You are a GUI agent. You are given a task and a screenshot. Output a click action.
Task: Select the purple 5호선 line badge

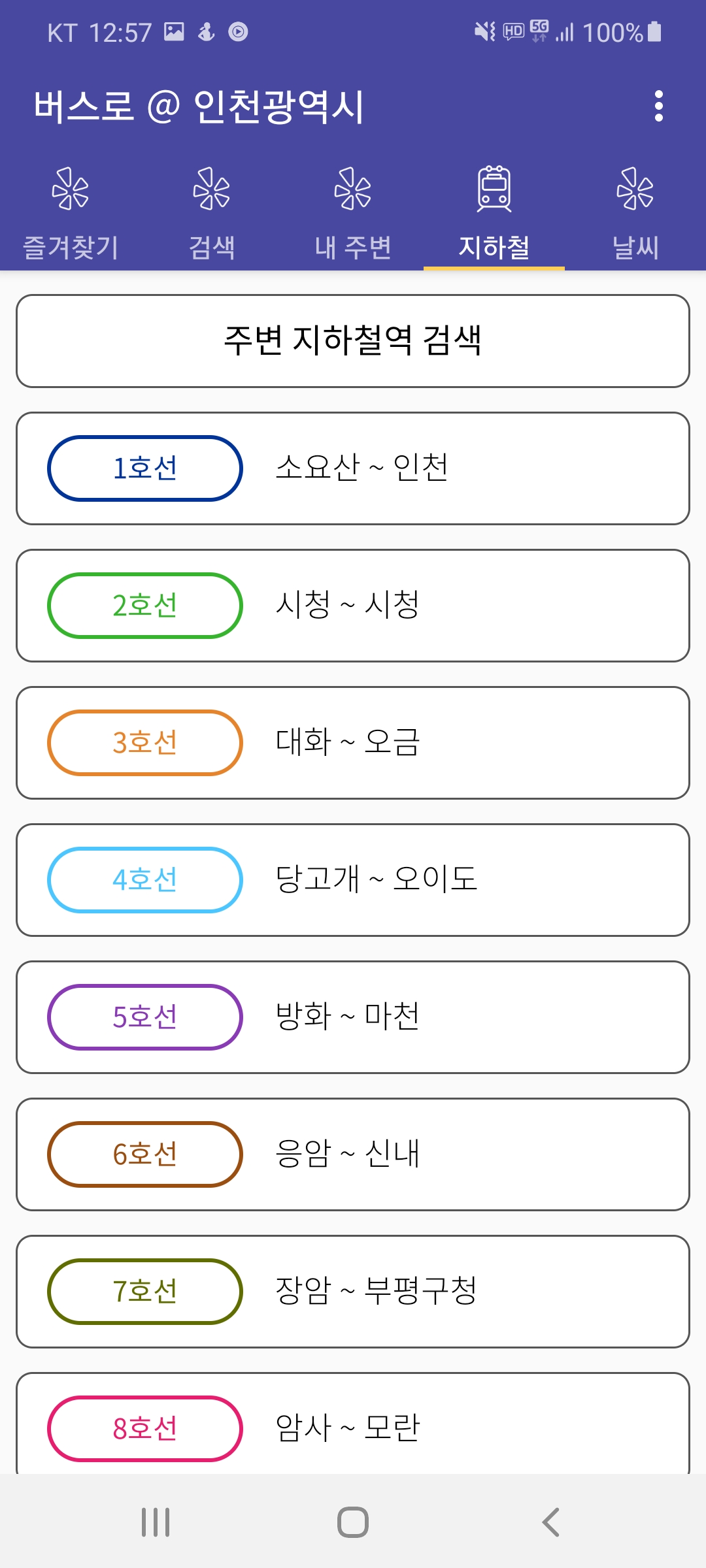tap(145, 1017)
